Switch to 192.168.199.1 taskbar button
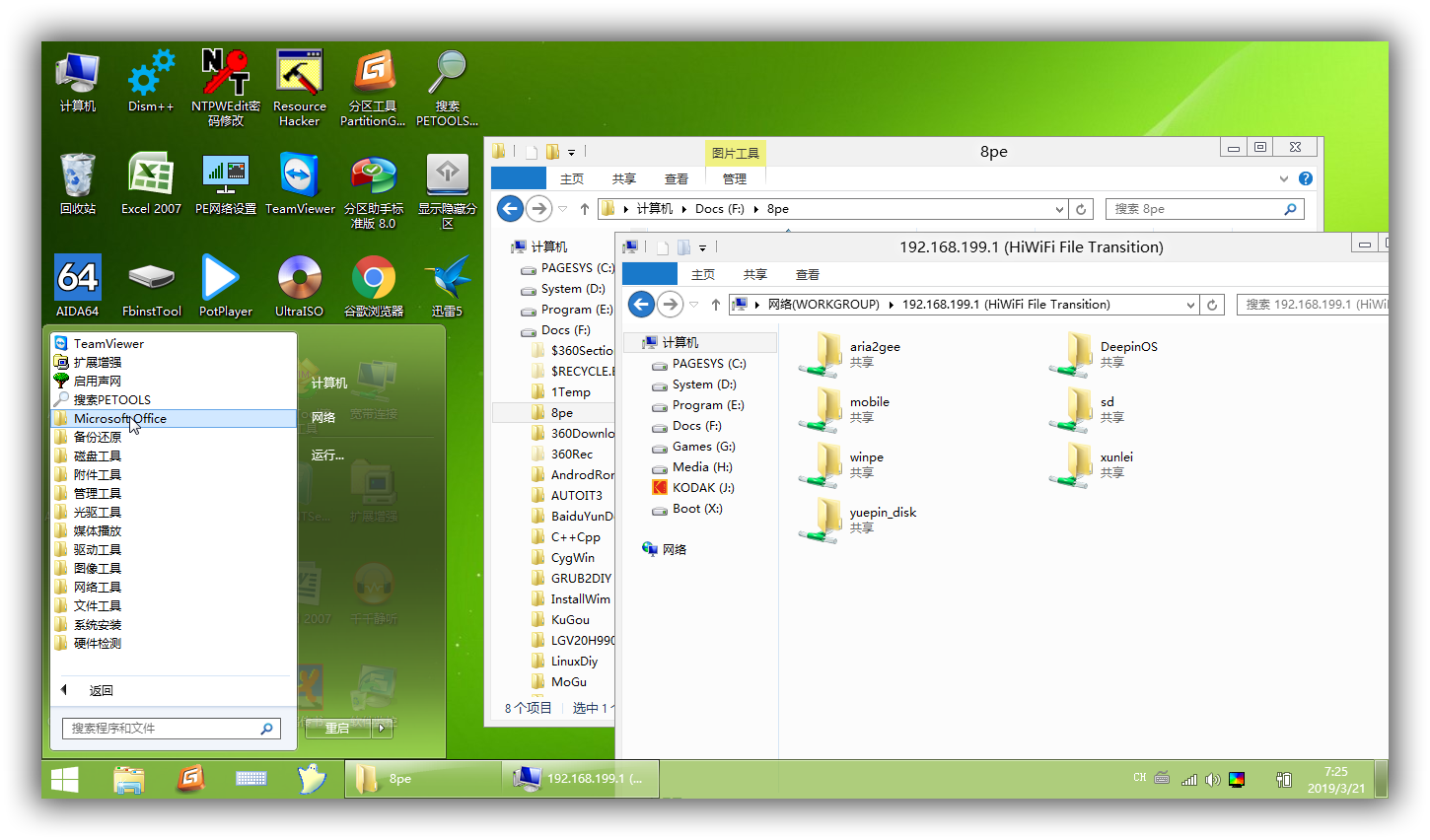The image size is (1430, 840). 580,779
